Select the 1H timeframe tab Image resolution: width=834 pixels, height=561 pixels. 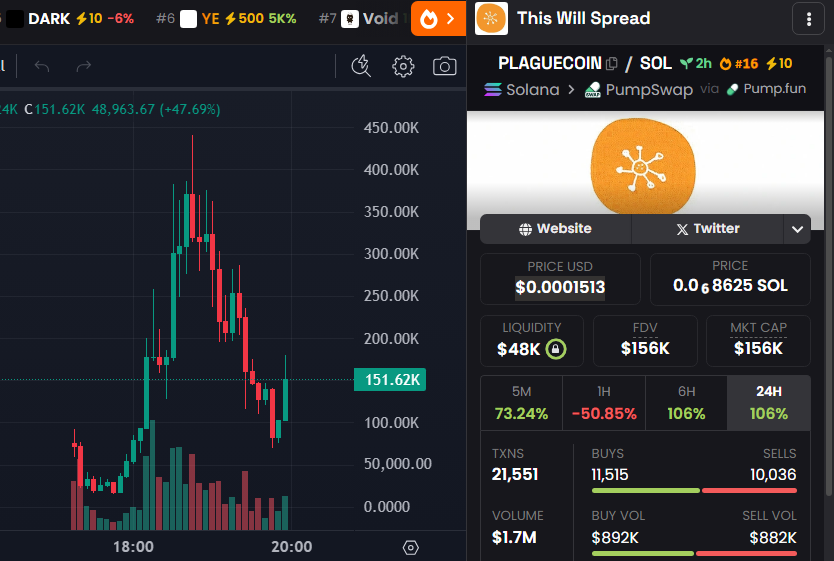pyautogui.click(x=604, y=403)
